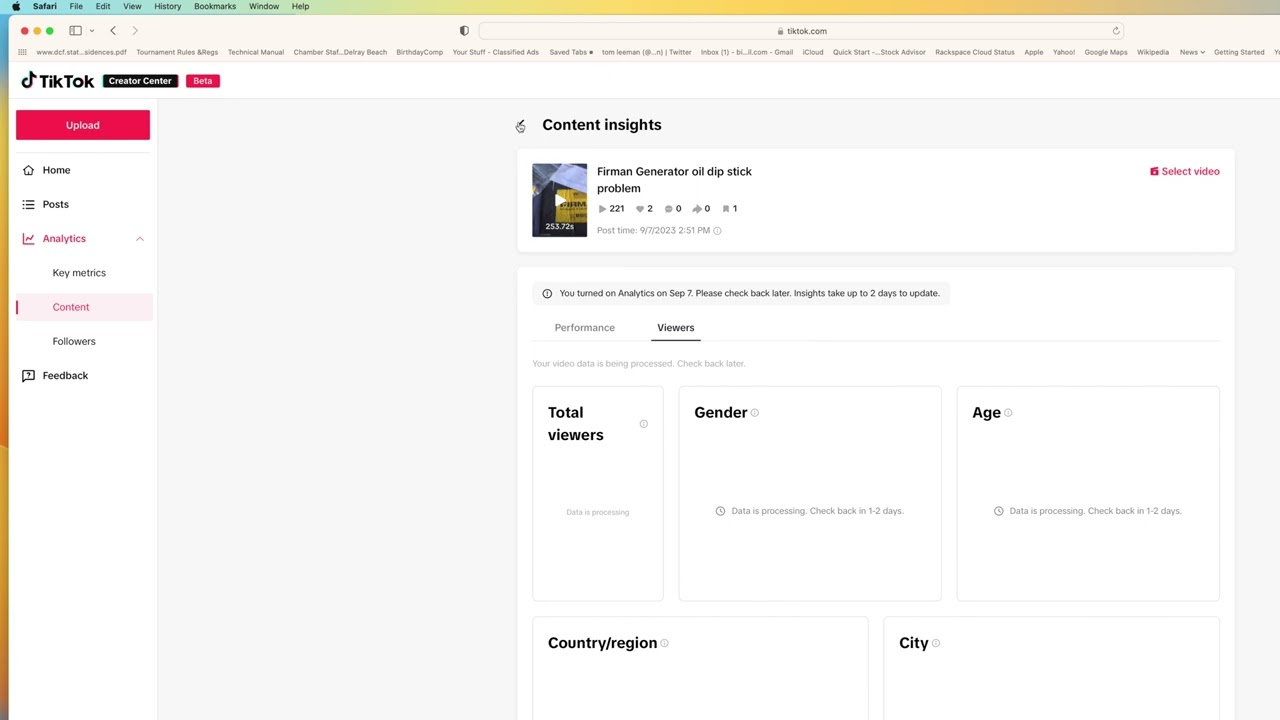
Task: Click the post time info icon
Action: click(717, 231)
